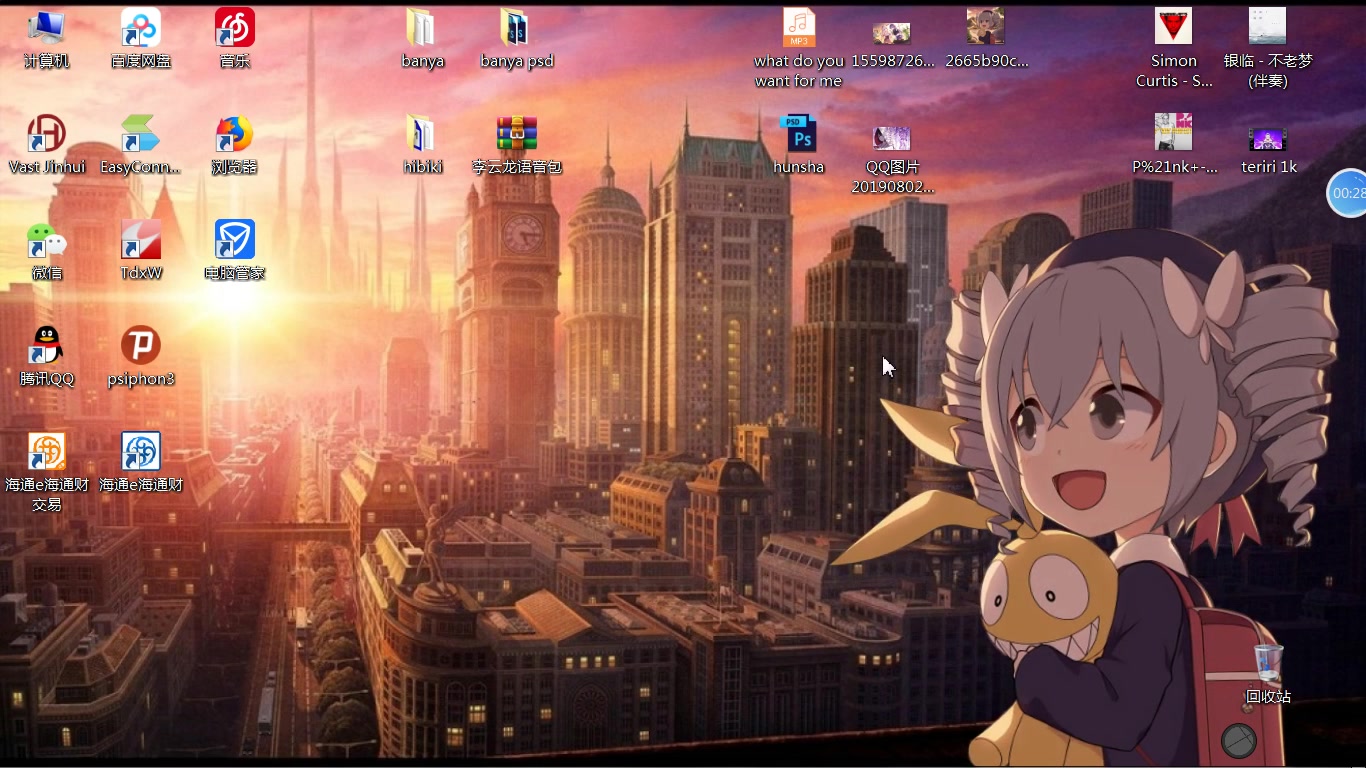Launch the Vast Jinhui shortcut
1366x768 pixels.
[x=47, y=134]
